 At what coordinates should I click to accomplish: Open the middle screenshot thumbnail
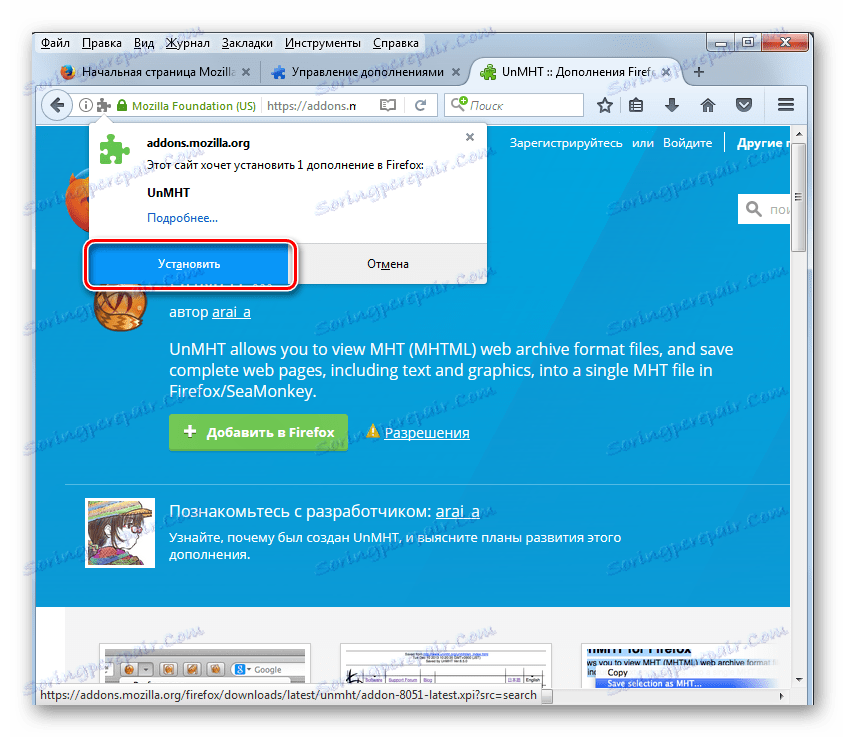(x=446, y=665)
